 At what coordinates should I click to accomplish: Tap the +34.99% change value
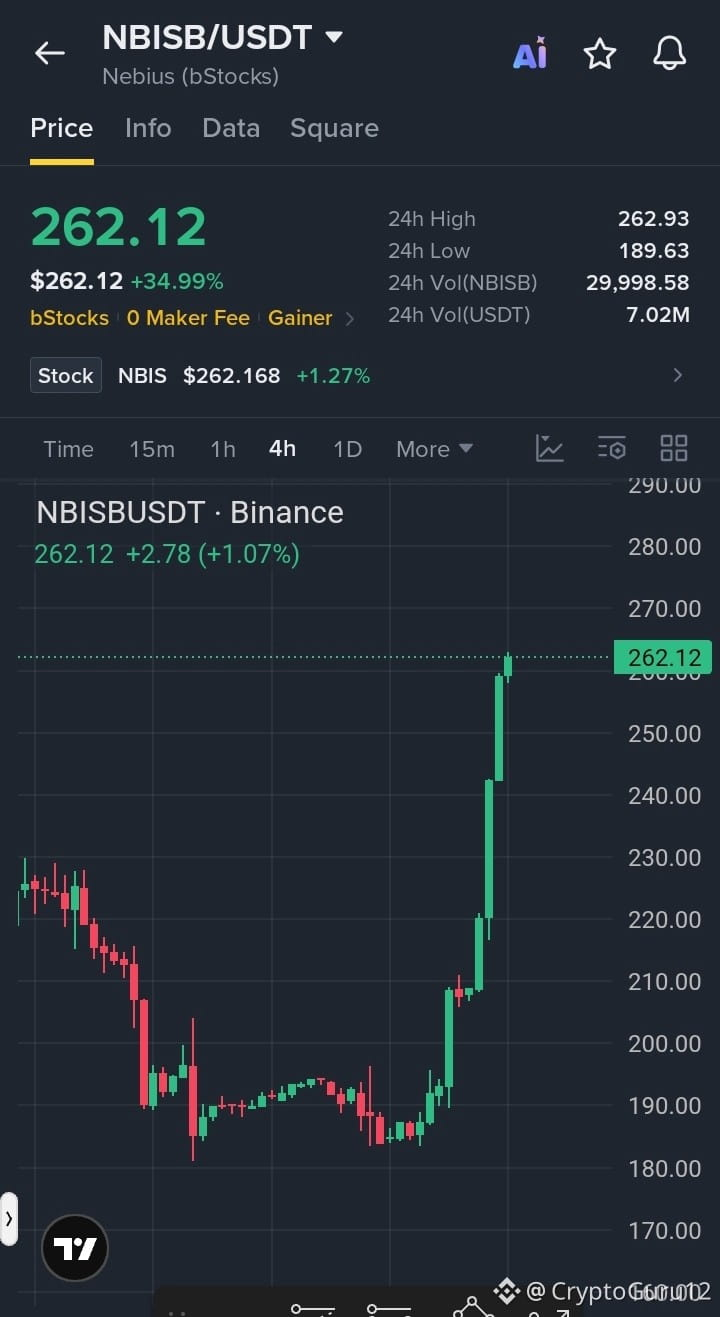(x=177, y=282)
